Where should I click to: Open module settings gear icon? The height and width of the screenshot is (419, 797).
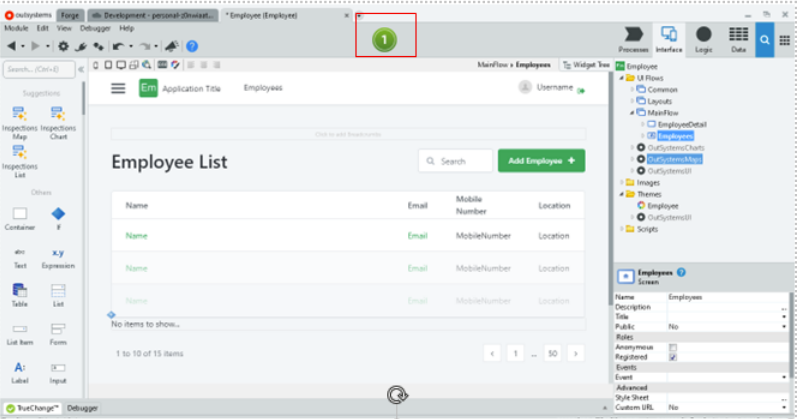63,46
